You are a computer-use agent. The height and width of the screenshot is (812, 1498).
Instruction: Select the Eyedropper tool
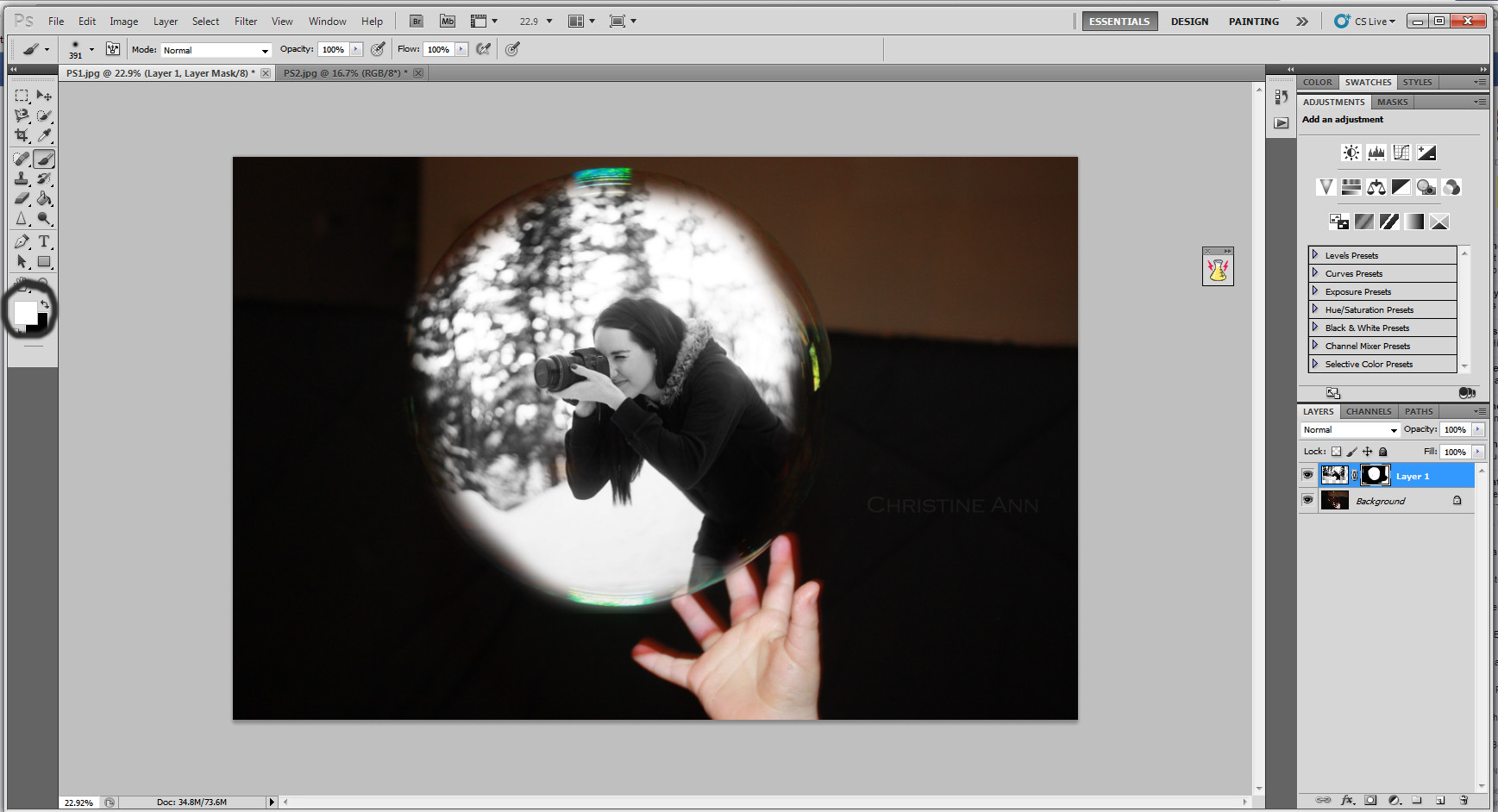[44, 135]
